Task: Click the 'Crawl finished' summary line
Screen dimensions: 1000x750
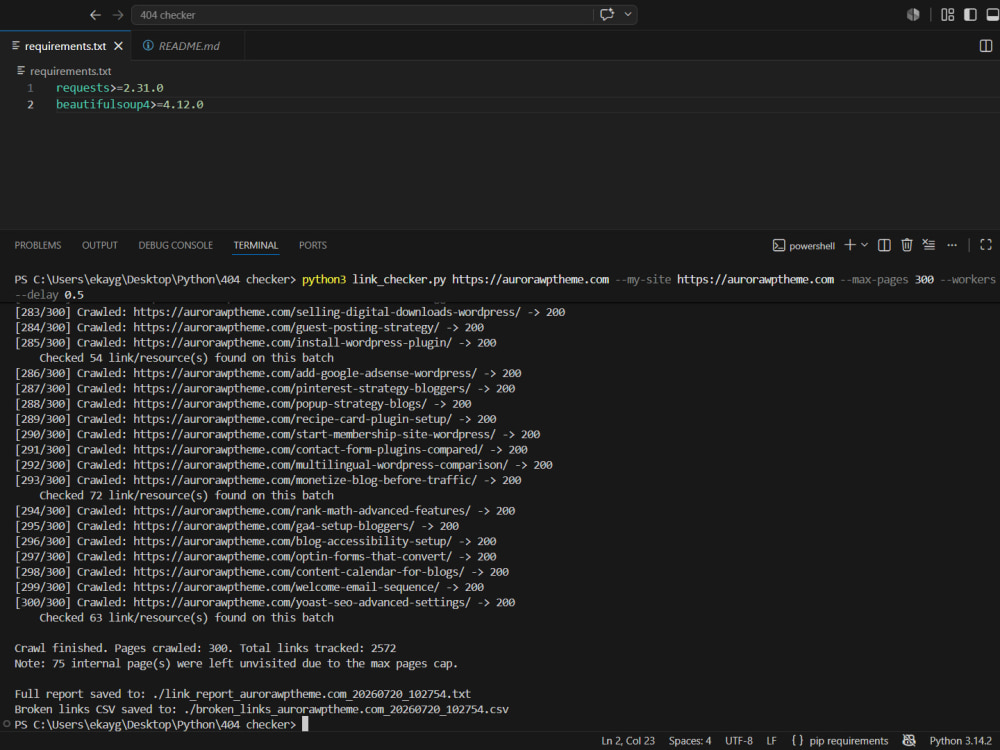Action: click(x=205, y=648)
